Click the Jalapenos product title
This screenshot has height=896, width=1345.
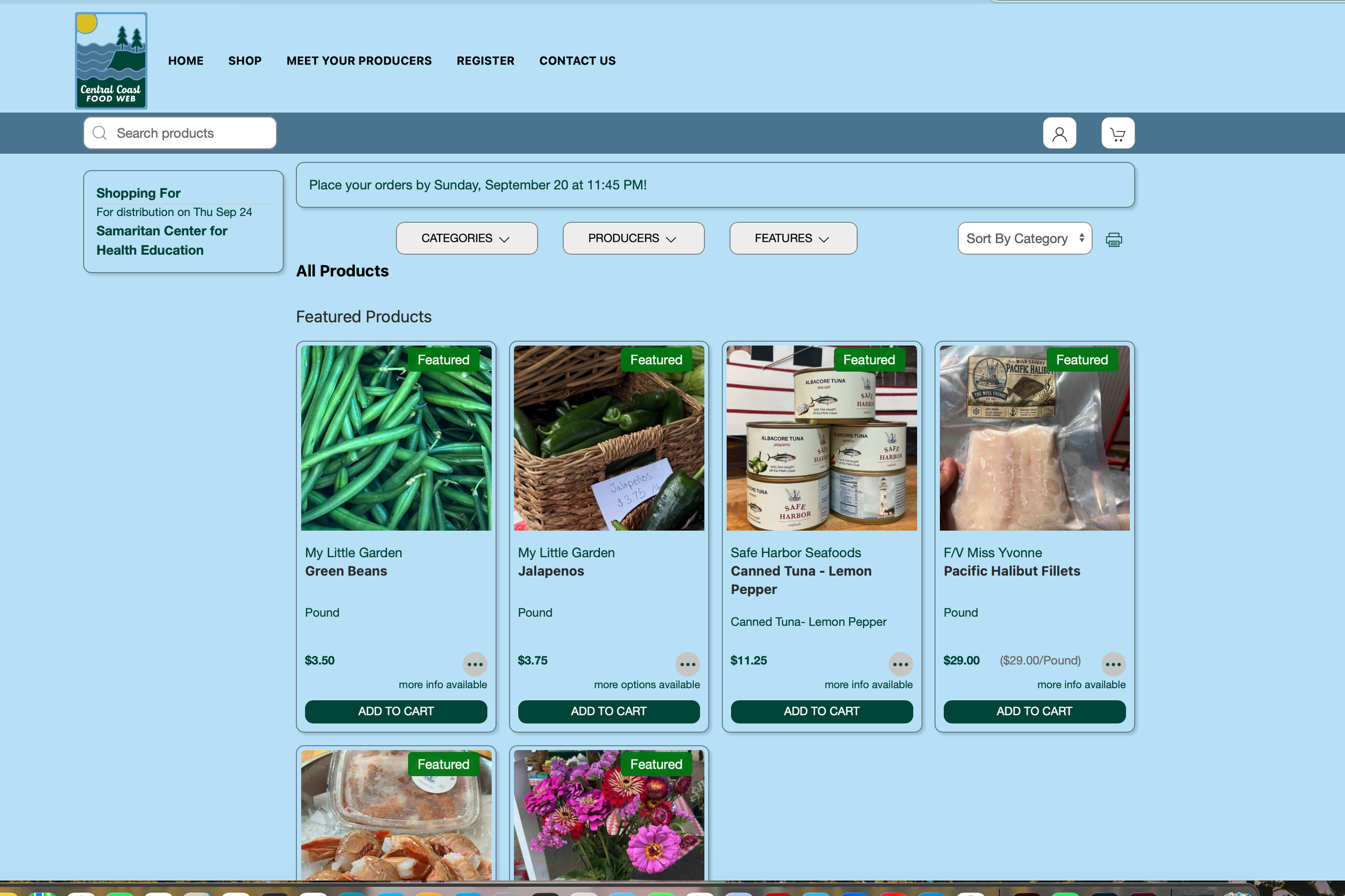(x=551, y=571)
